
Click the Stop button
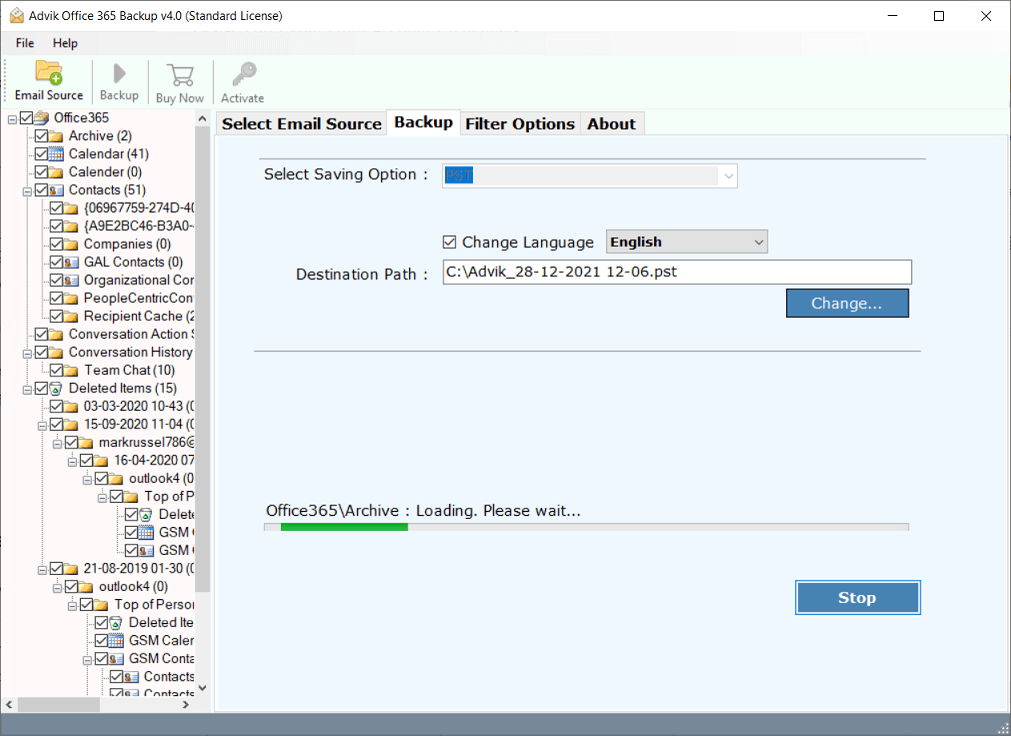tap(857, 598)
